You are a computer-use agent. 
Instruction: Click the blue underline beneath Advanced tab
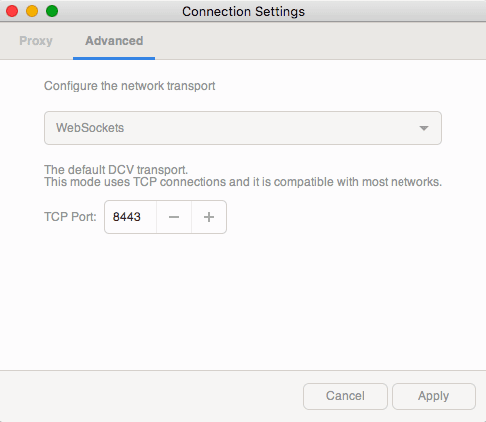click(114, 58)
